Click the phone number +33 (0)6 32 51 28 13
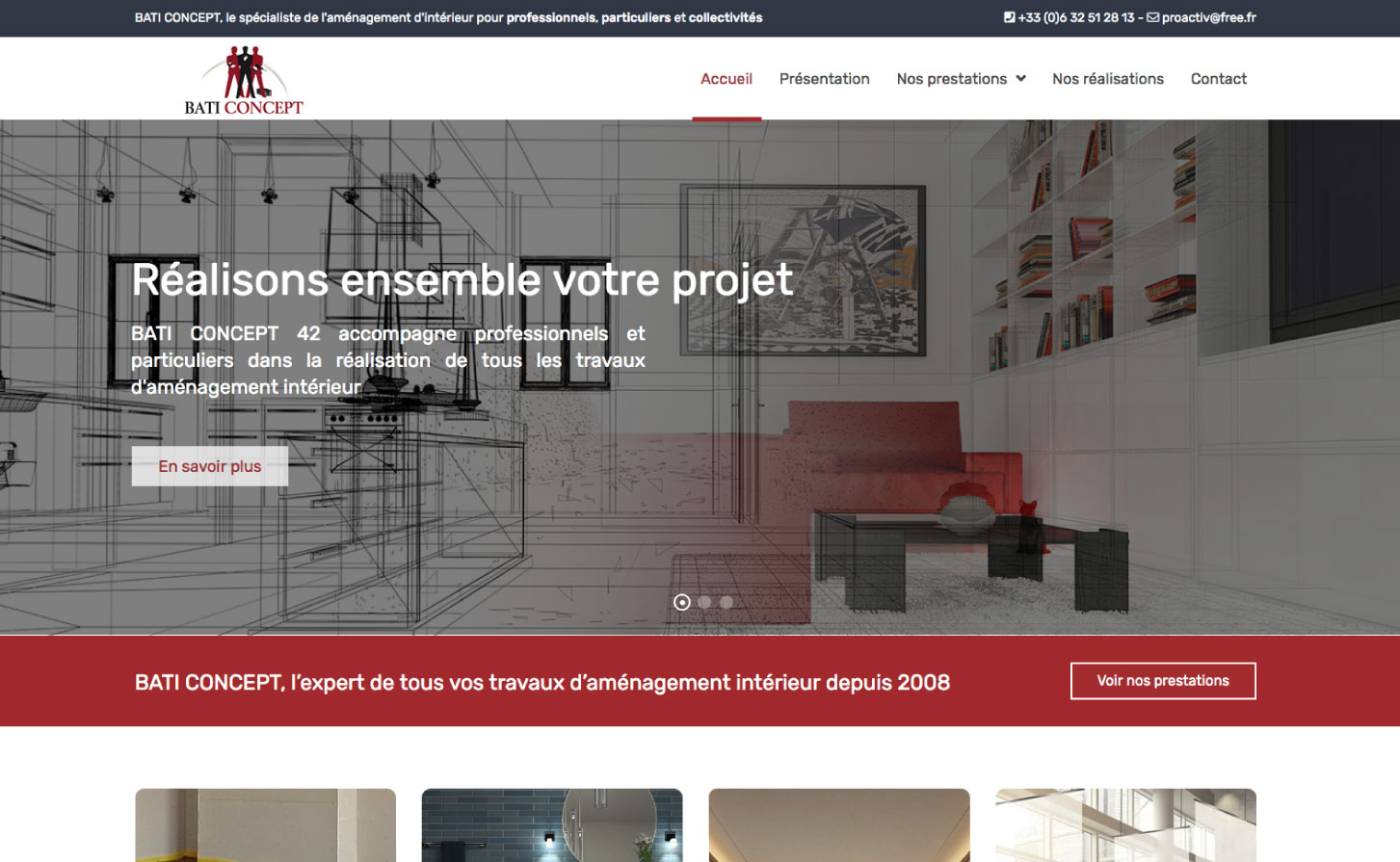The width and height of the screenshot is (1400, 862). 1076,17
